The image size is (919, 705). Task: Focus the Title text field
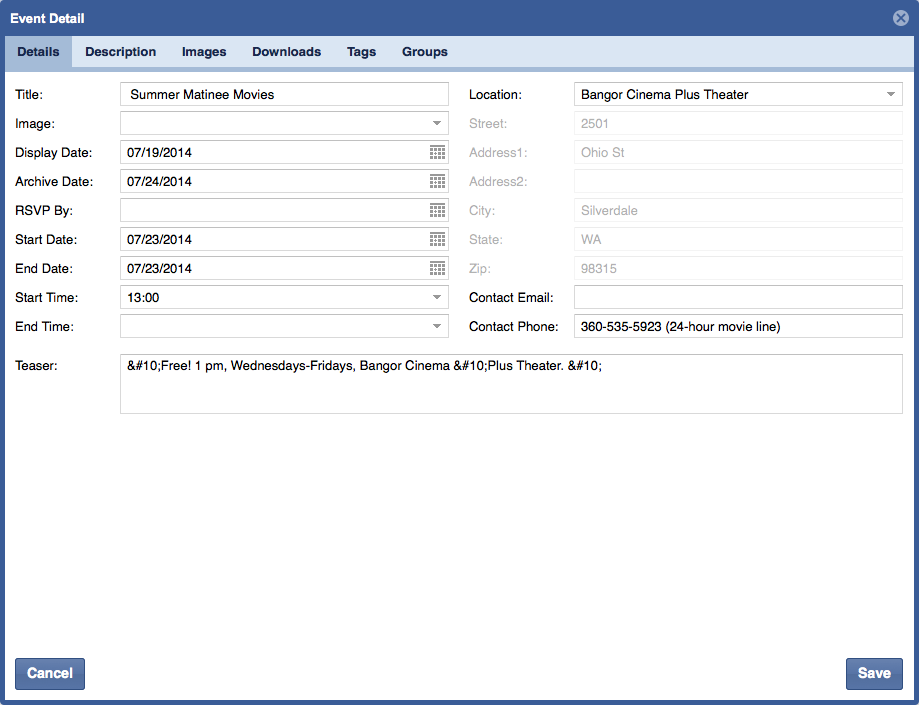pyautogui.click(x=284, y=94)
